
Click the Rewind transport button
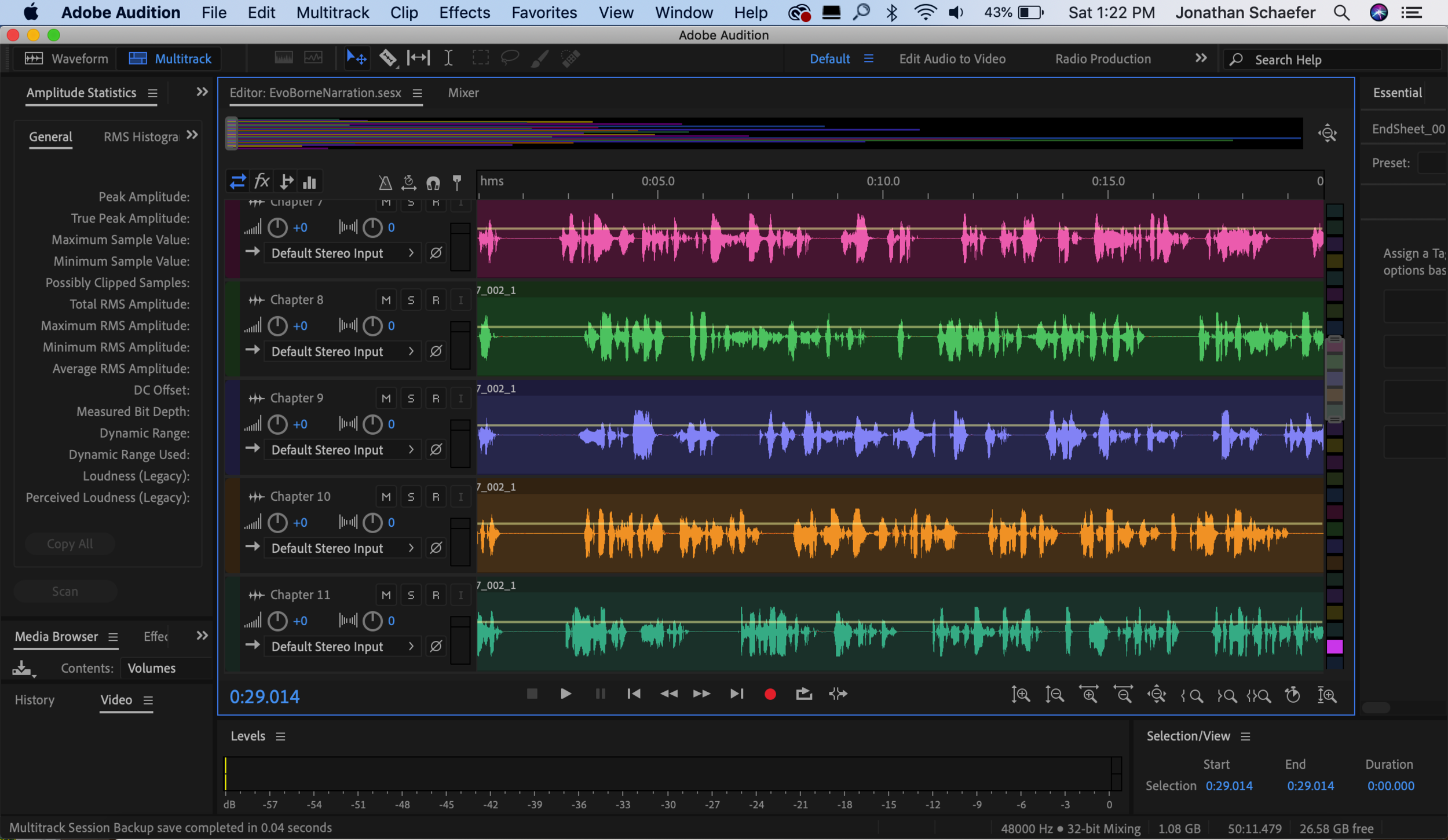[x=669, y=694]
